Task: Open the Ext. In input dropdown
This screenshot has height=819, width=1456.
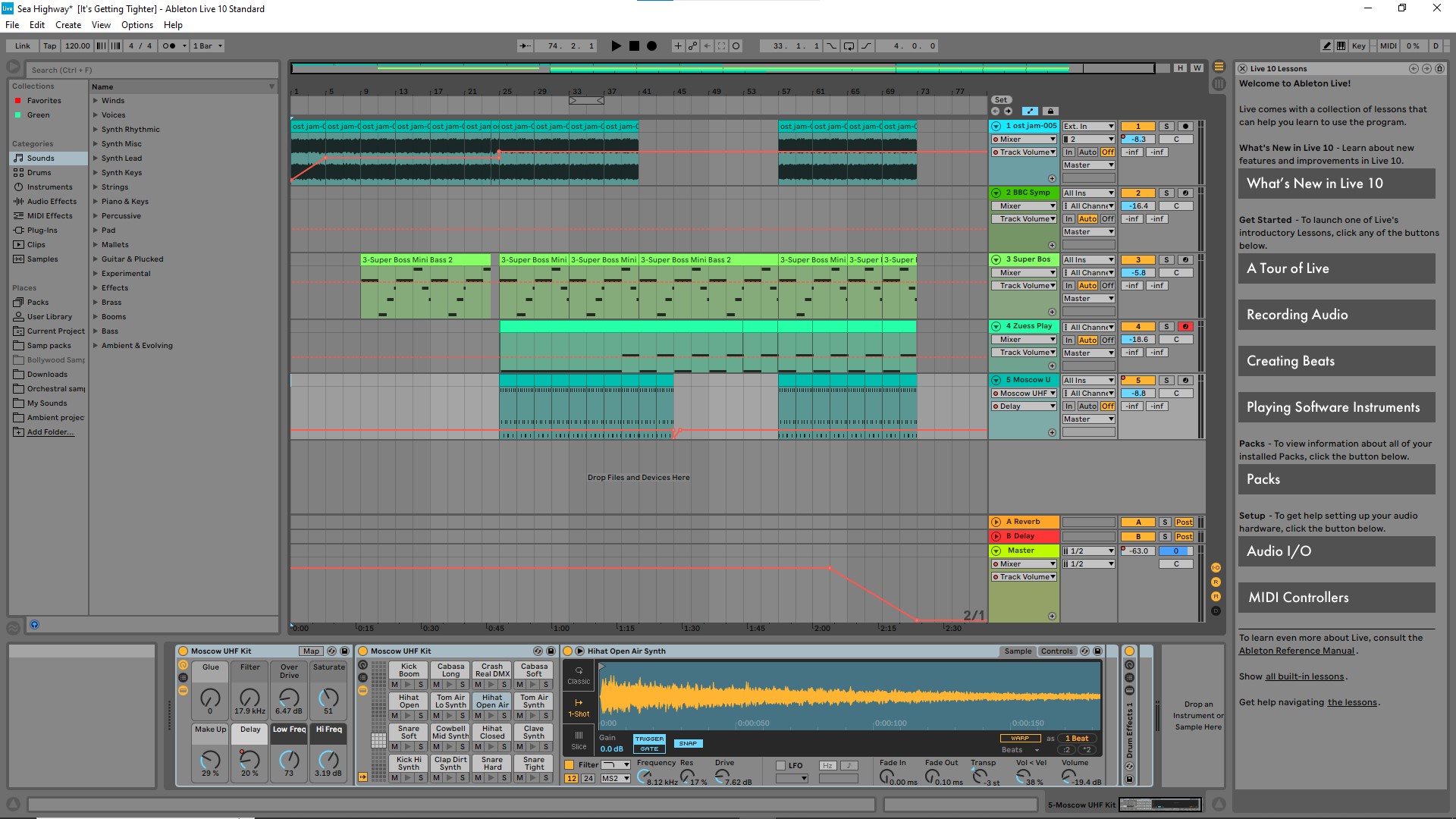Action: [x=1088, y=127]
